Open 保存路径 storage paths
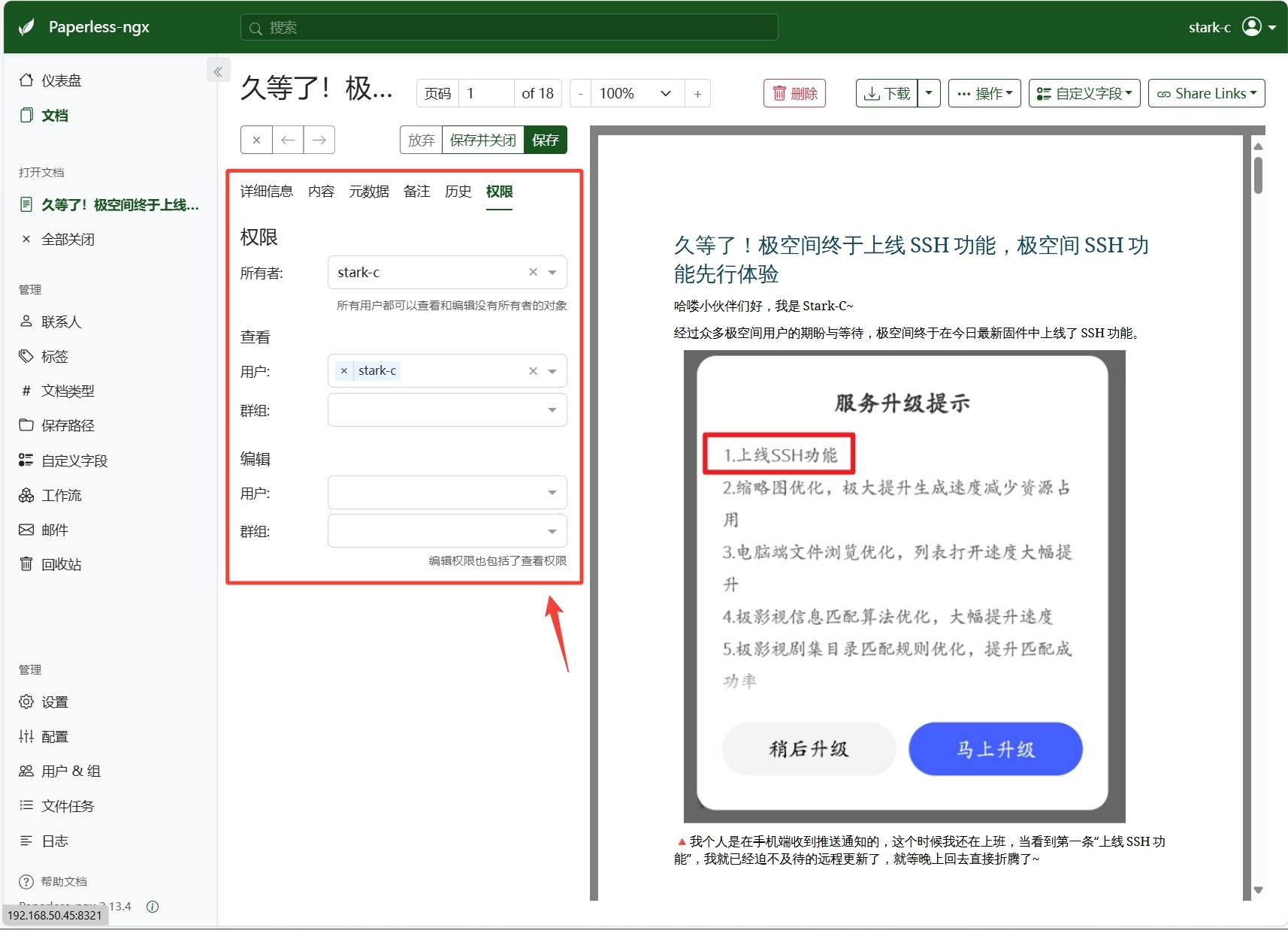Image resolution: width=1288 pixels, height=930 pixels. pos(57,425)
